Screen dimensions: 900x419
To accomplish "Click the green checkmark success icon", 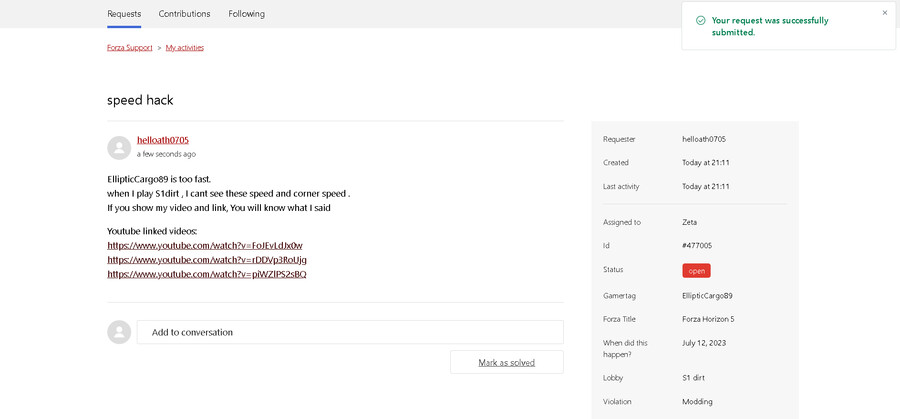I will (x=700, y=20).
